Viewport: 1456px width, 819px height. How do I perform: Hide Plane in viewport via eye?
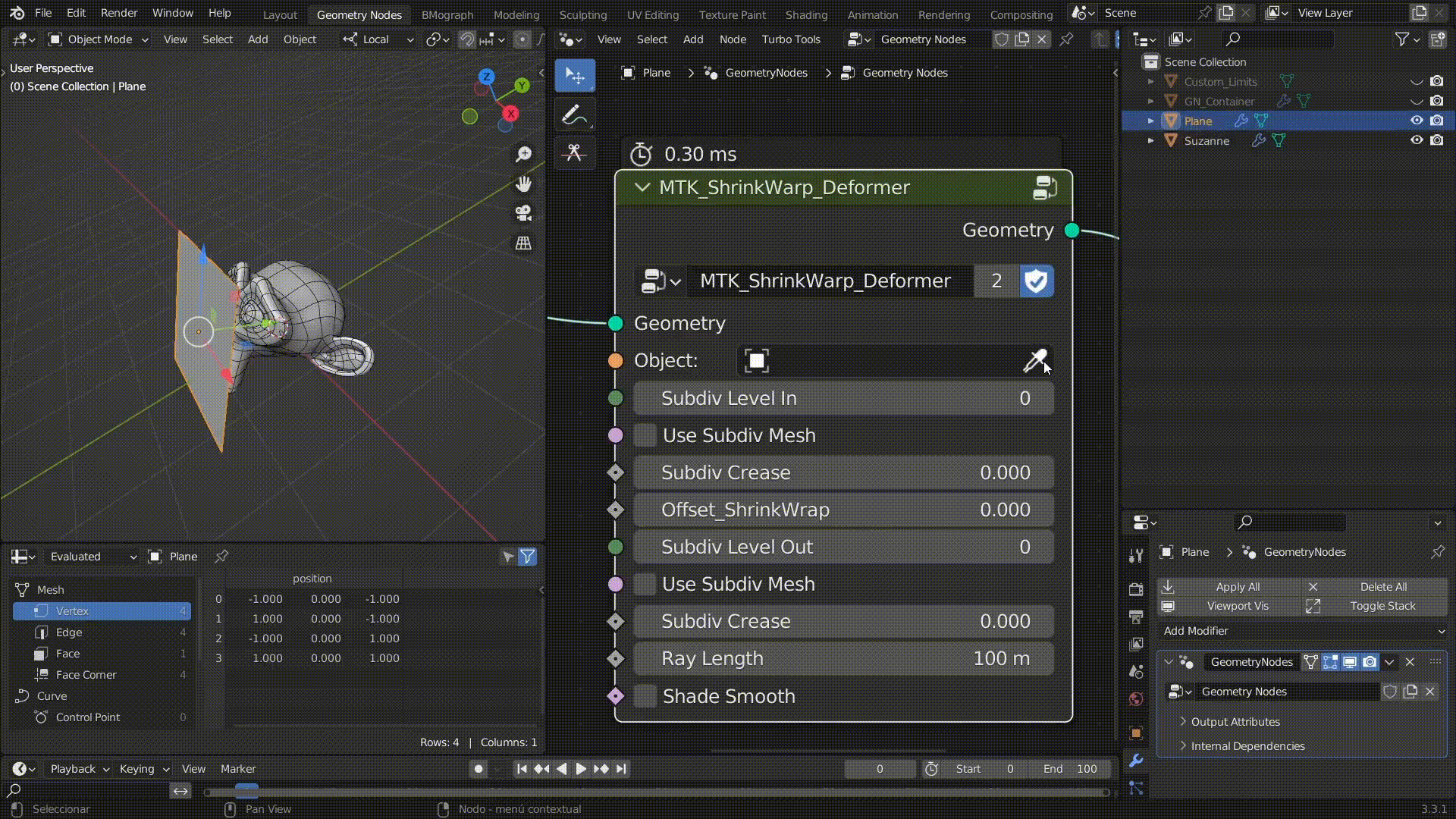coord(1416,121)
